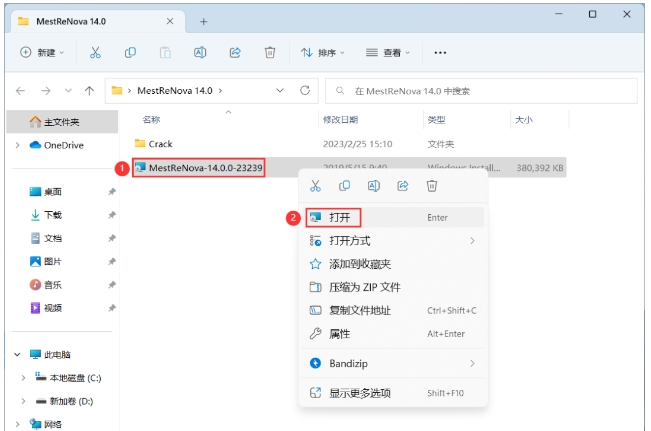
Task: Click the Copy icon in the toolbar
Action: tap(130, 53)
